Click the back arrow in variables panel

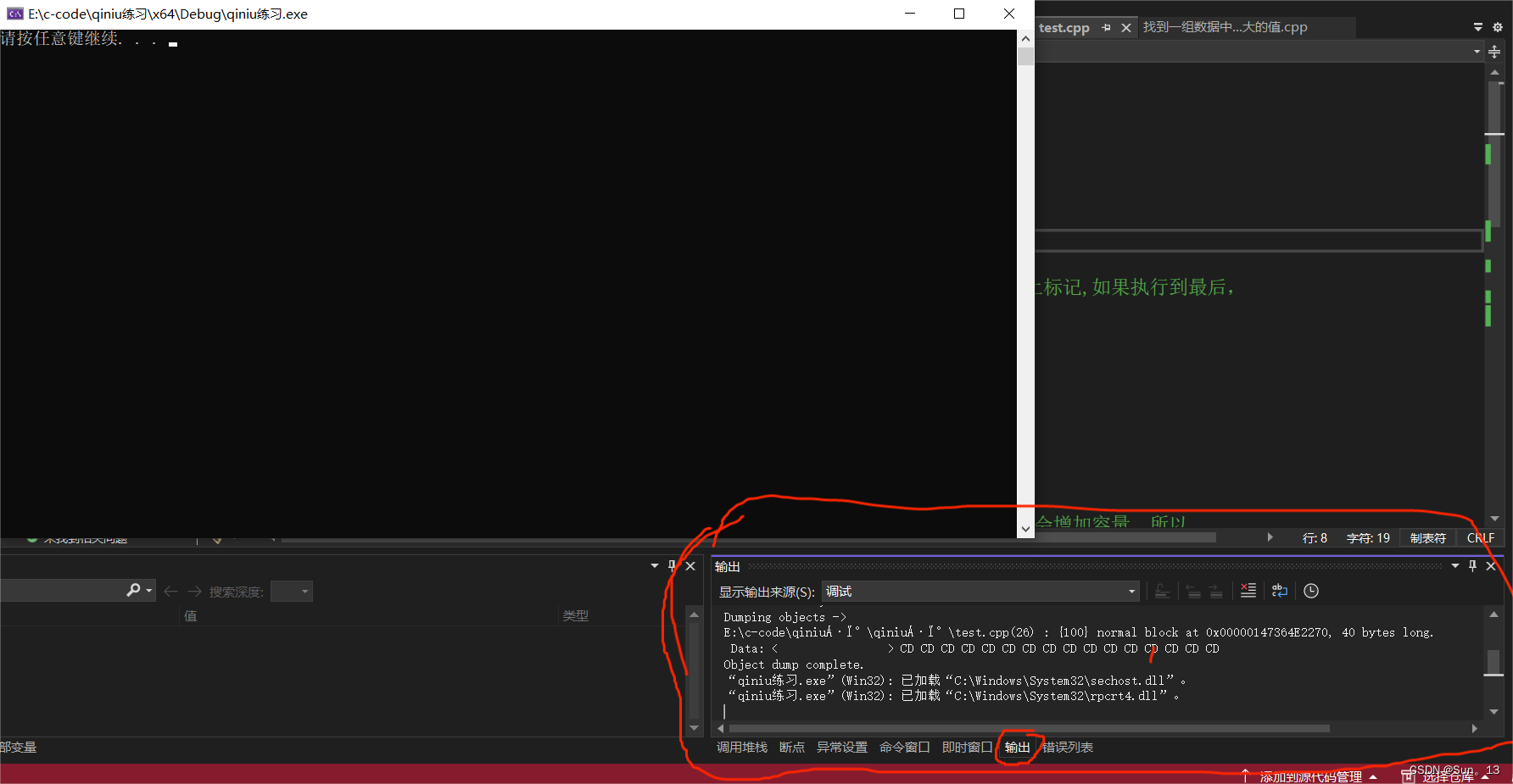(170, 591)
